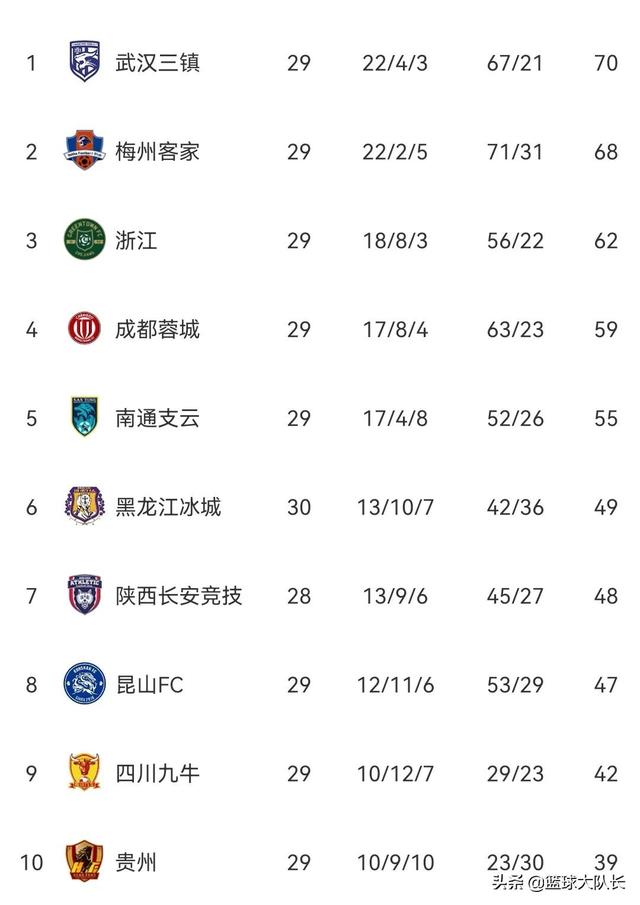Click the Chengdu Rongcheng (成都蓉城) red logo
640x905 pixels.
(84, 328)
